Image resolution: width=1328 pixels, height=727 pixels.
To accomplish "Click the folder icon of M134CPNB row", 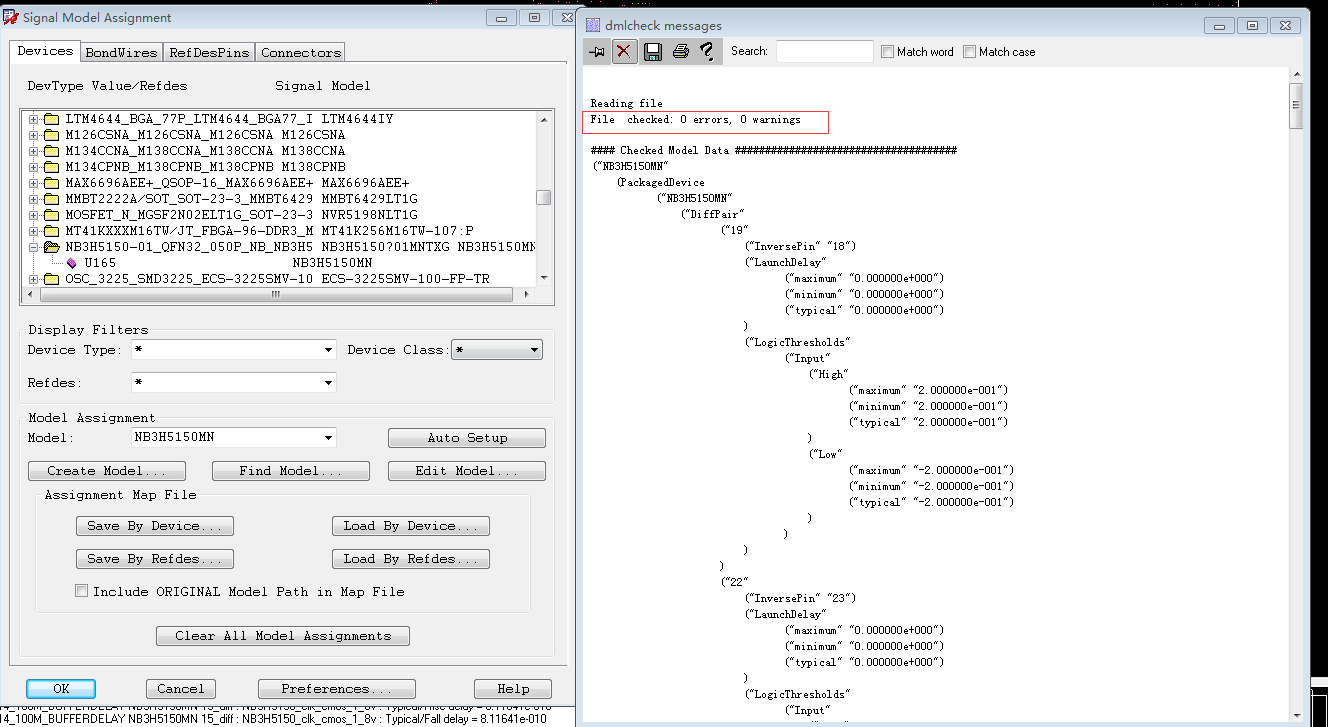I will tap(51, 167).
